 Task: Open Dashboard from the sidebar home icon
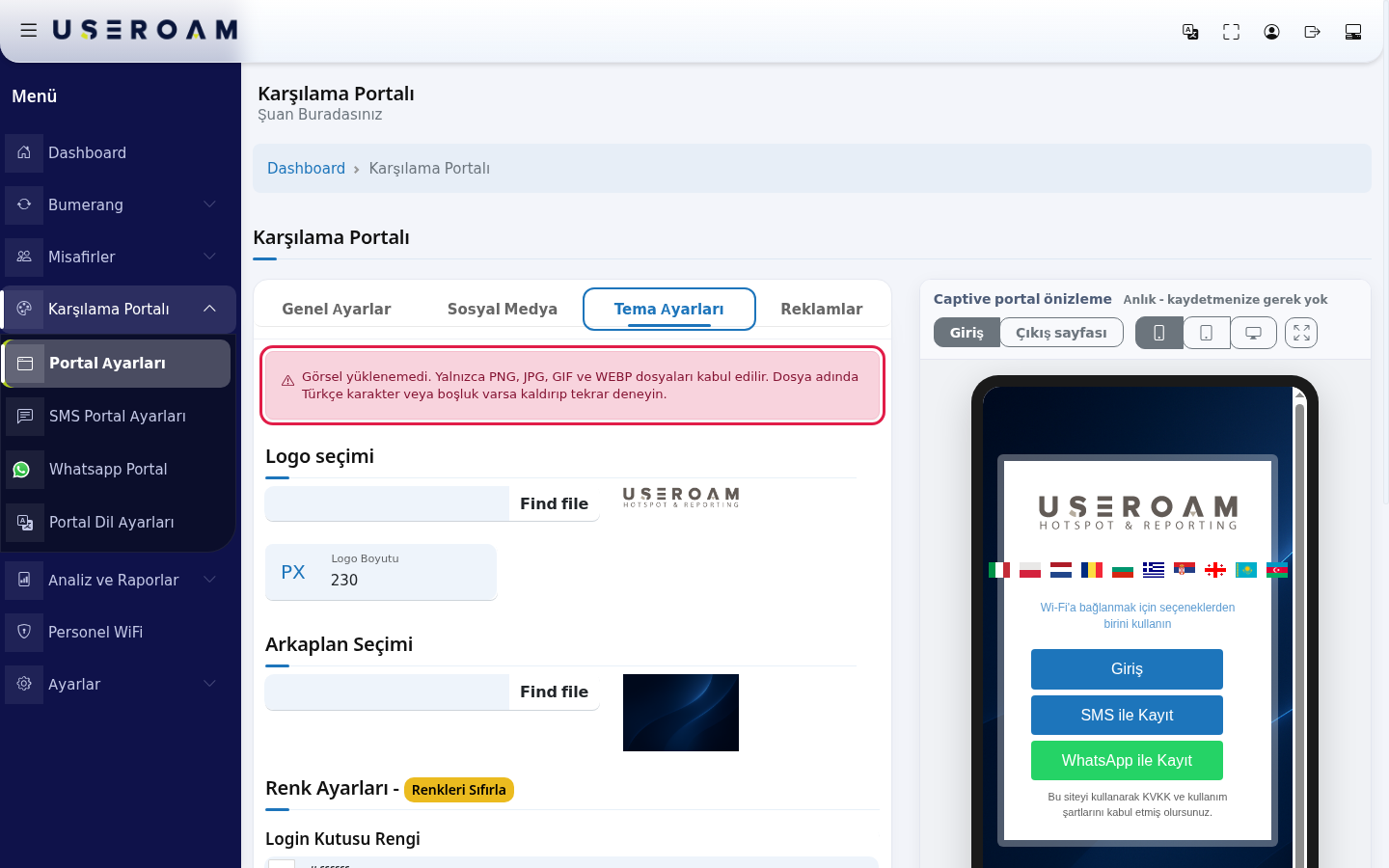[x=24, y=152]
